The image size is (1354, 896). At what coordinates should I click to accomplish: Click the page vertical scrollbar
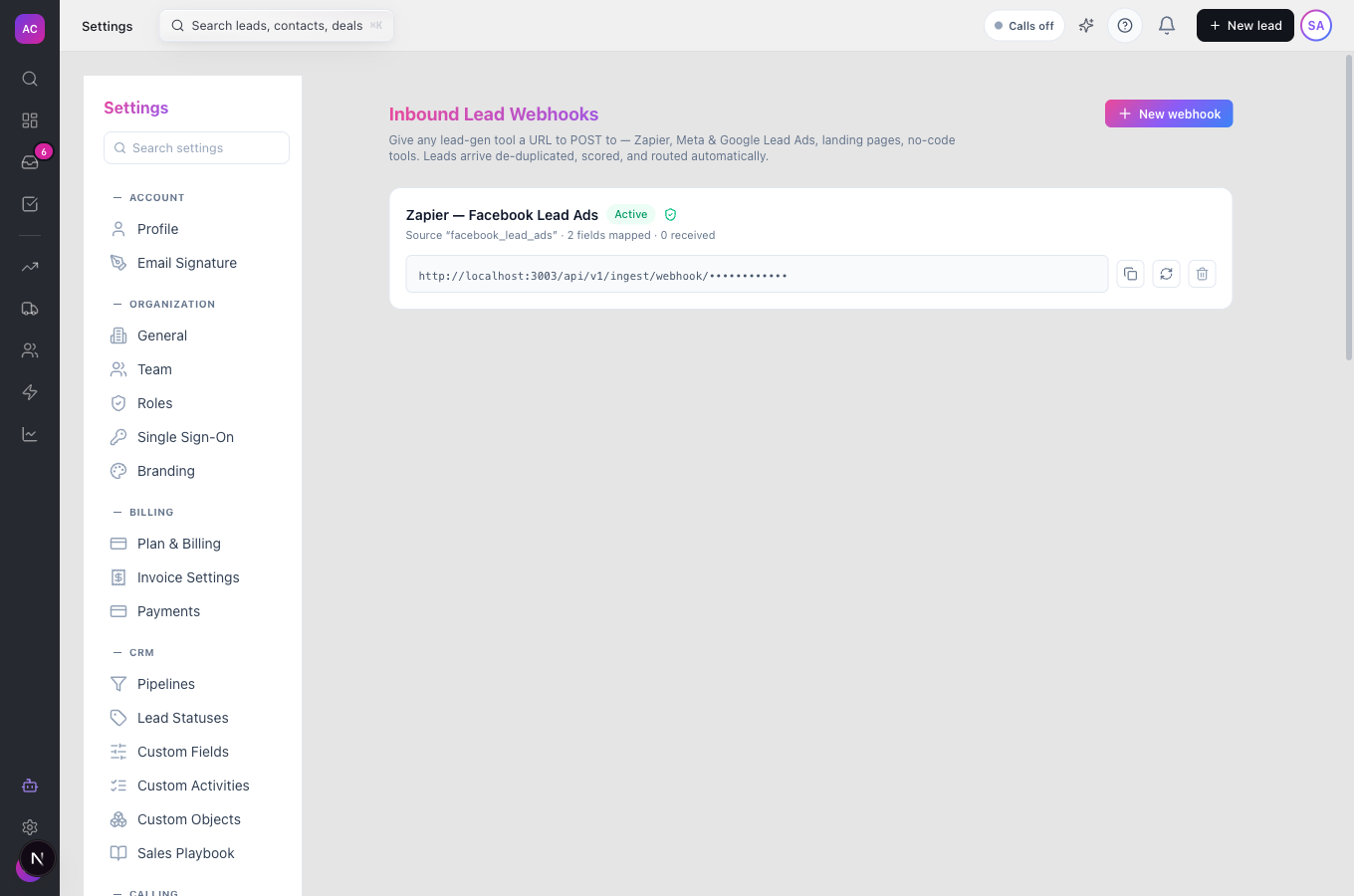point(1349,207)
